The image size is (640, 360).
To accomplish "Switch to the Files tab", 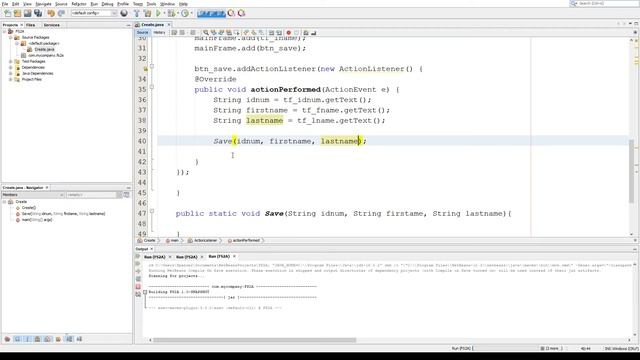I will click(x=31, y=25).
